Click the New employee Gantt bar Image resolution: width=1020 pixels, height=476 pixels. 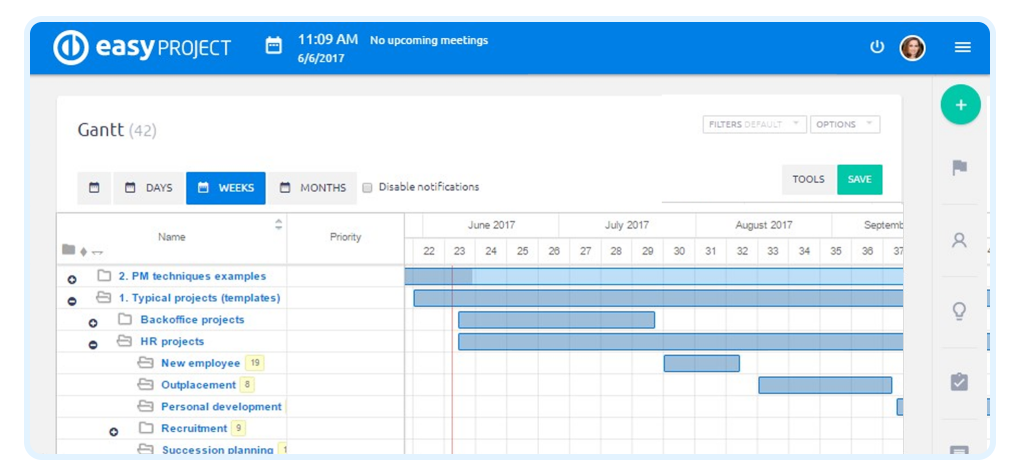click(701, 364)
